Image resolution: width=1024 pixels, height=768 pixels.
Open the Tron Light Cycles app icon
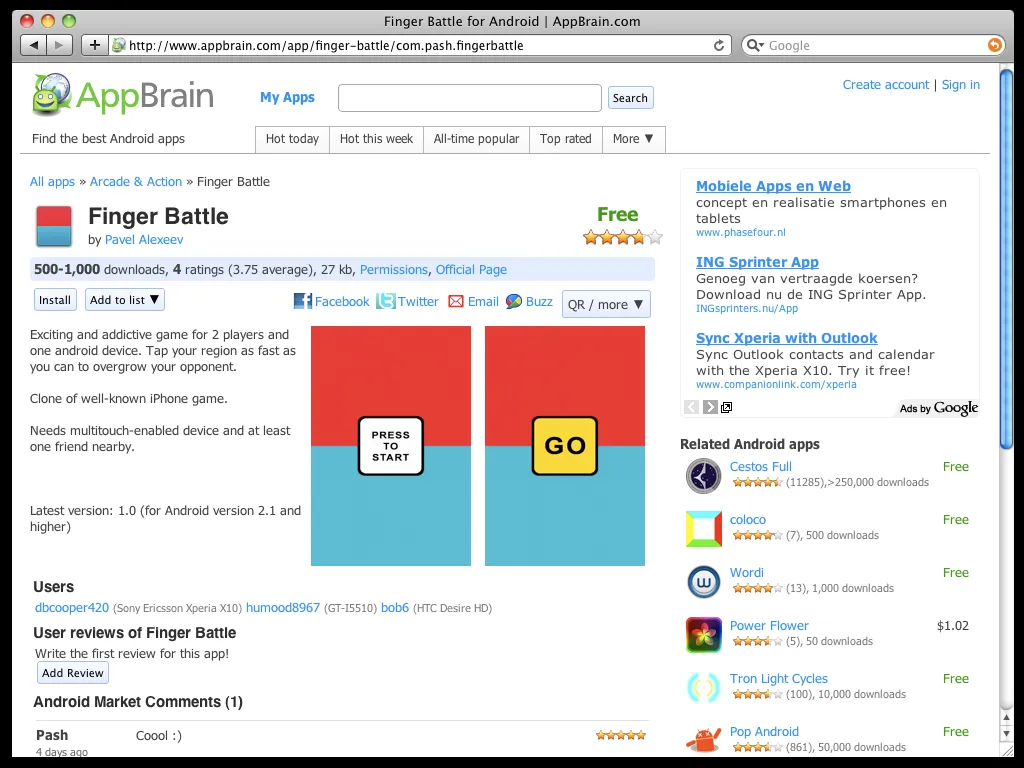[x=703, y=687]
